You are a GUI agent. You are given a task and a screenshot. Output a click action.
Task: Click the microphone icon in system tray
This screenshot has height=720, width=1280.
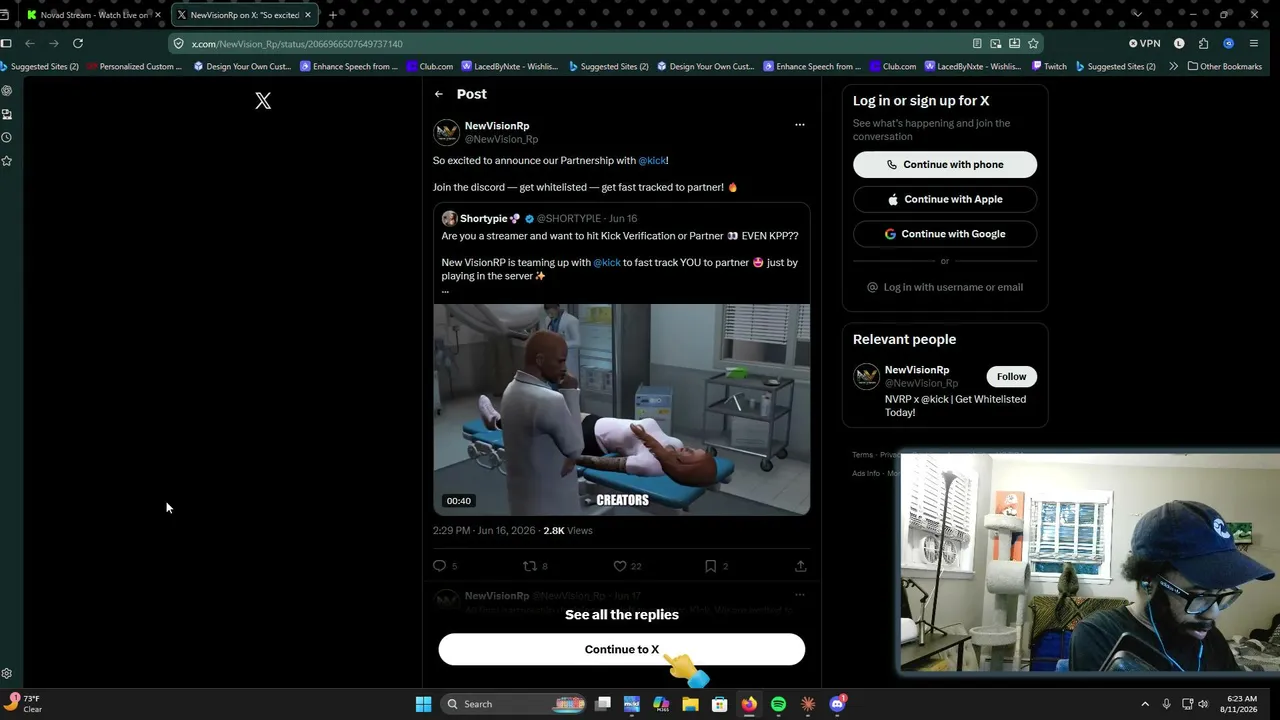click(x=1167, y=704)
